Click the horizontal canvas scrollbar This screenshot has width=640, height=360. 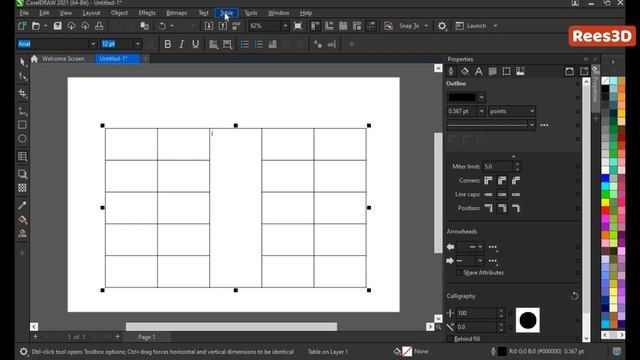231,327
